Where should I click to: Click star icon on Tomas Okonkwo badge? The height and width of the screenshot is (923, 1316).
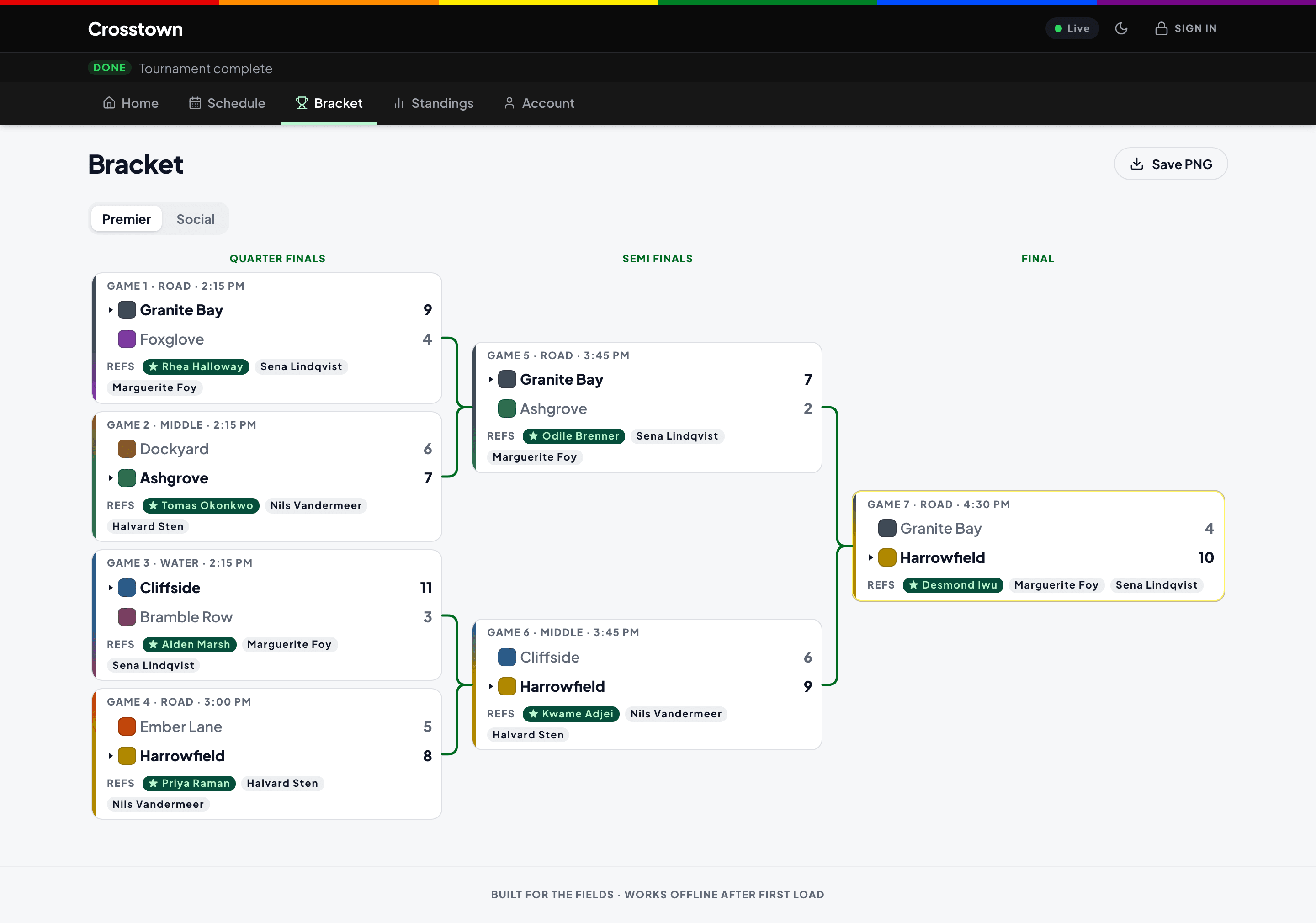coord(153,505)
